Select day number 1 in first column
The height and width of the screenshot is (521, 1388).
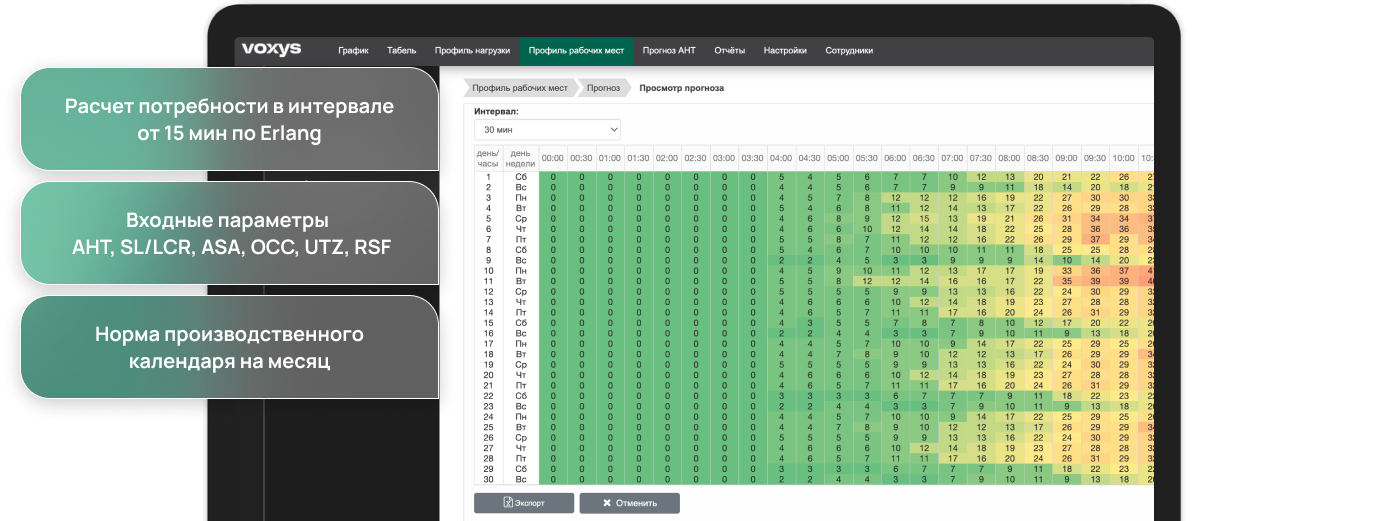coord(488,177)
